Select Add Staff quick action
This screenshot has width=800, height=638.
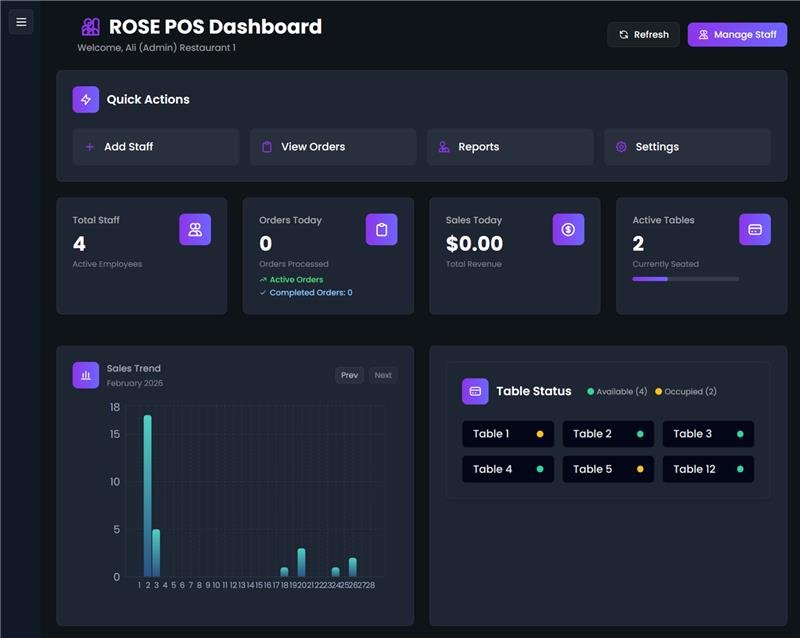pyautogui.click(x=155, y=146)
